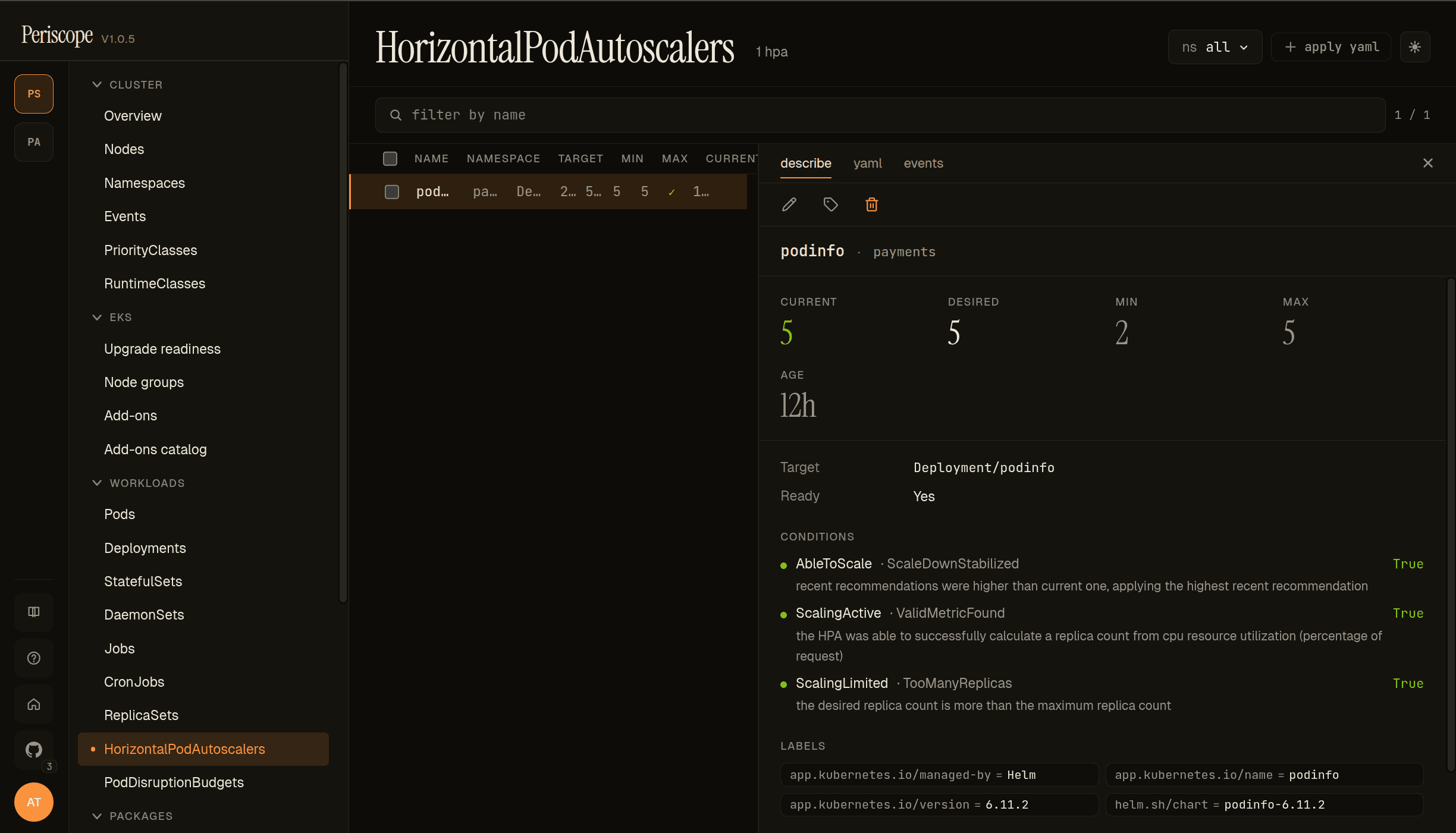
Task: Open the help question mark icon
Action: 34,658
